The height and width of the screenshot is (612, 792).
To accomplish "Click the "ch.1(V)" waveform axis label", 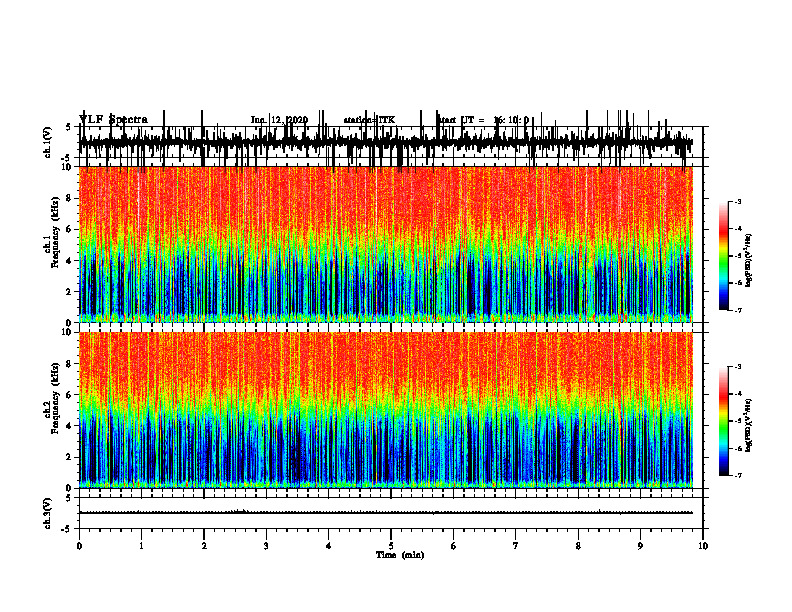I will coord(48,142).
